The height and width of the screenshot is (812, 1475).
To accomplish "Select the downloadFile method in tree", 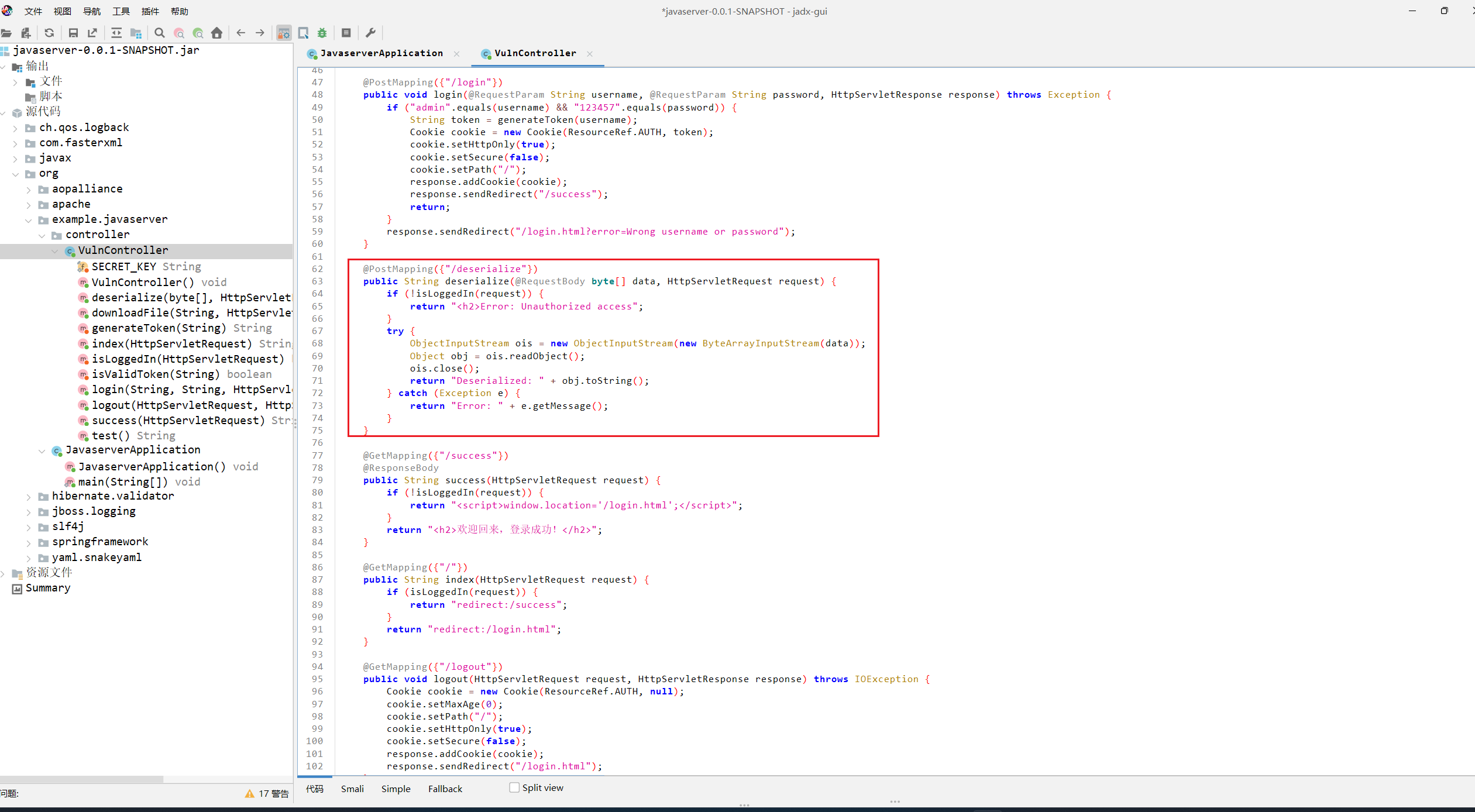I will coord(184,312).
